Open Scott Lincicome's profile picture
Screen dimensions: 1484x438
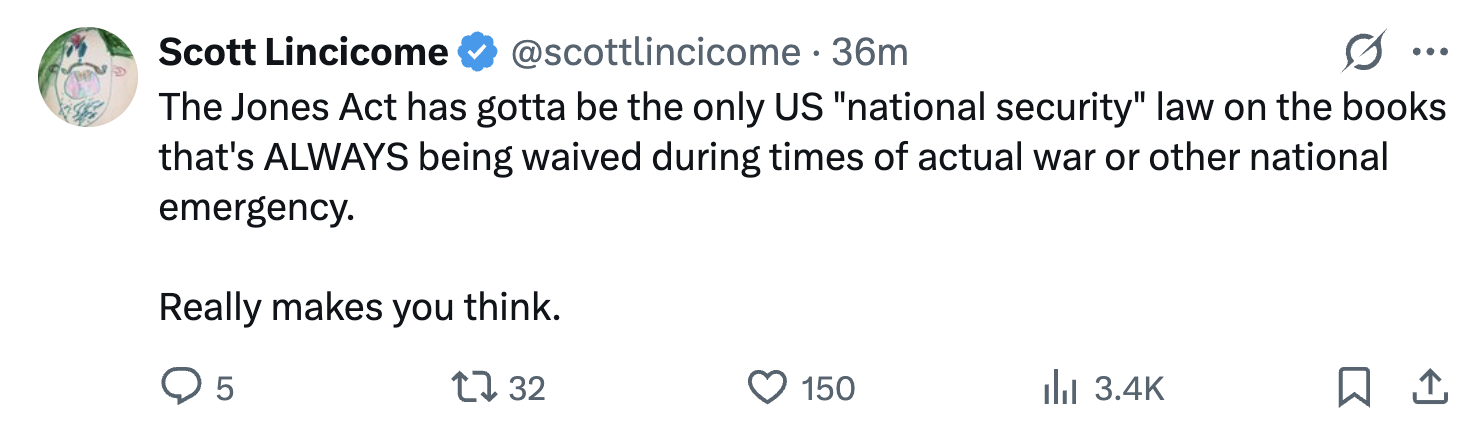click(x=87, y=77)
